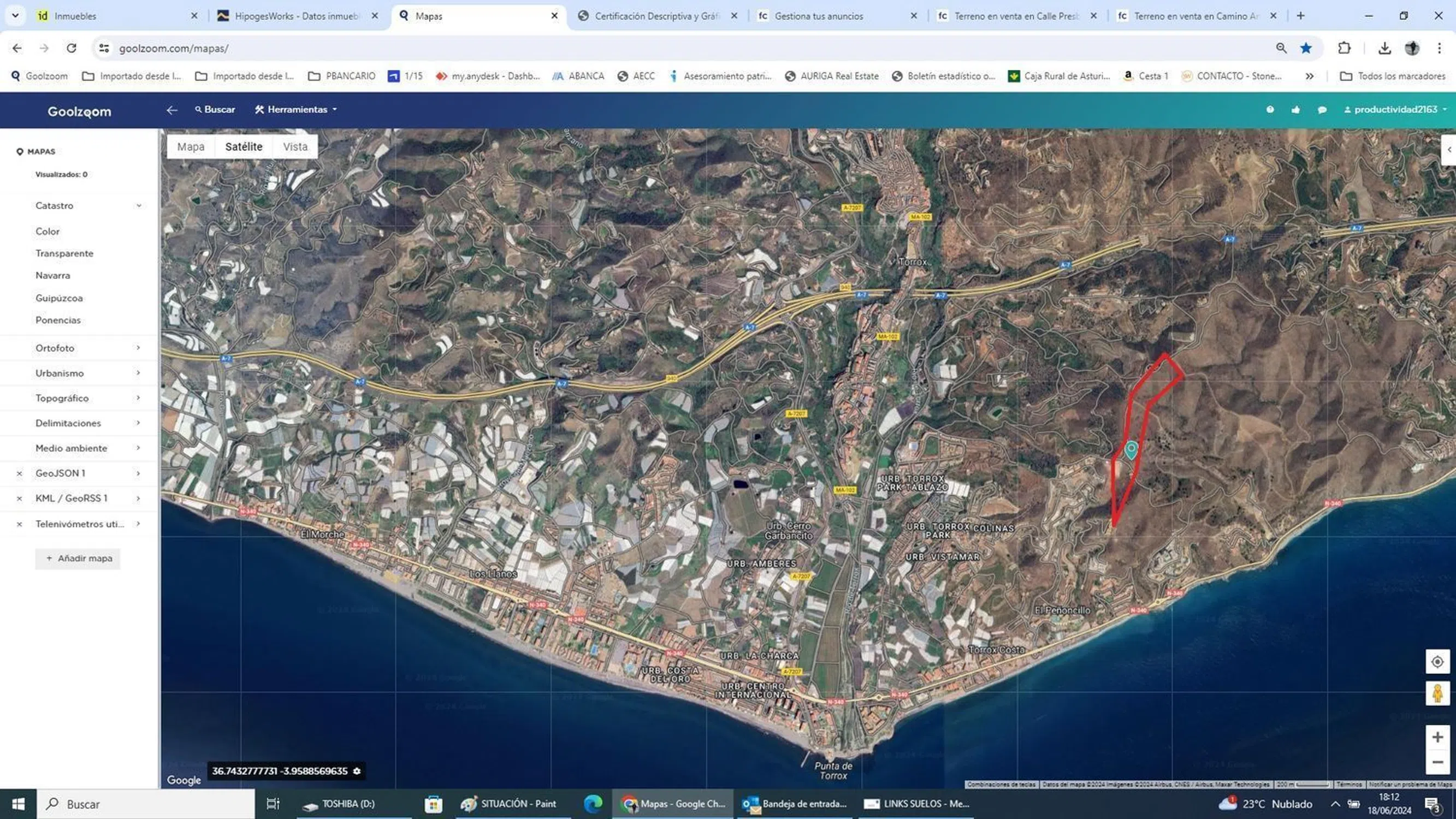Click the map zoom in plus button
Screen dimensions: 1456x819
1437,737
